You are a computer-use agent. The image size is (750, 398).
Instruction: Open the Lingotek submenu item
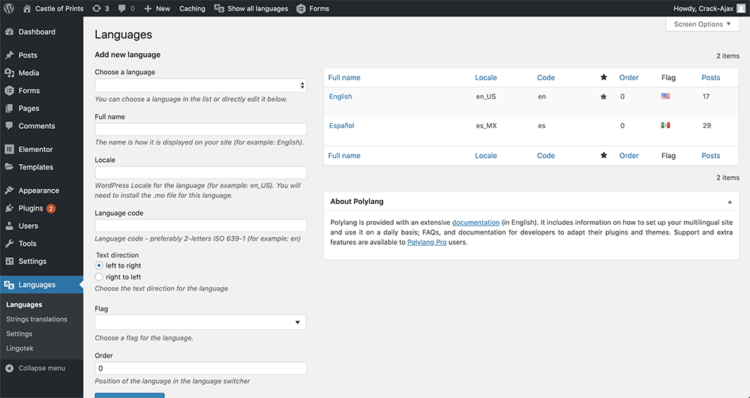coord(20,348)
